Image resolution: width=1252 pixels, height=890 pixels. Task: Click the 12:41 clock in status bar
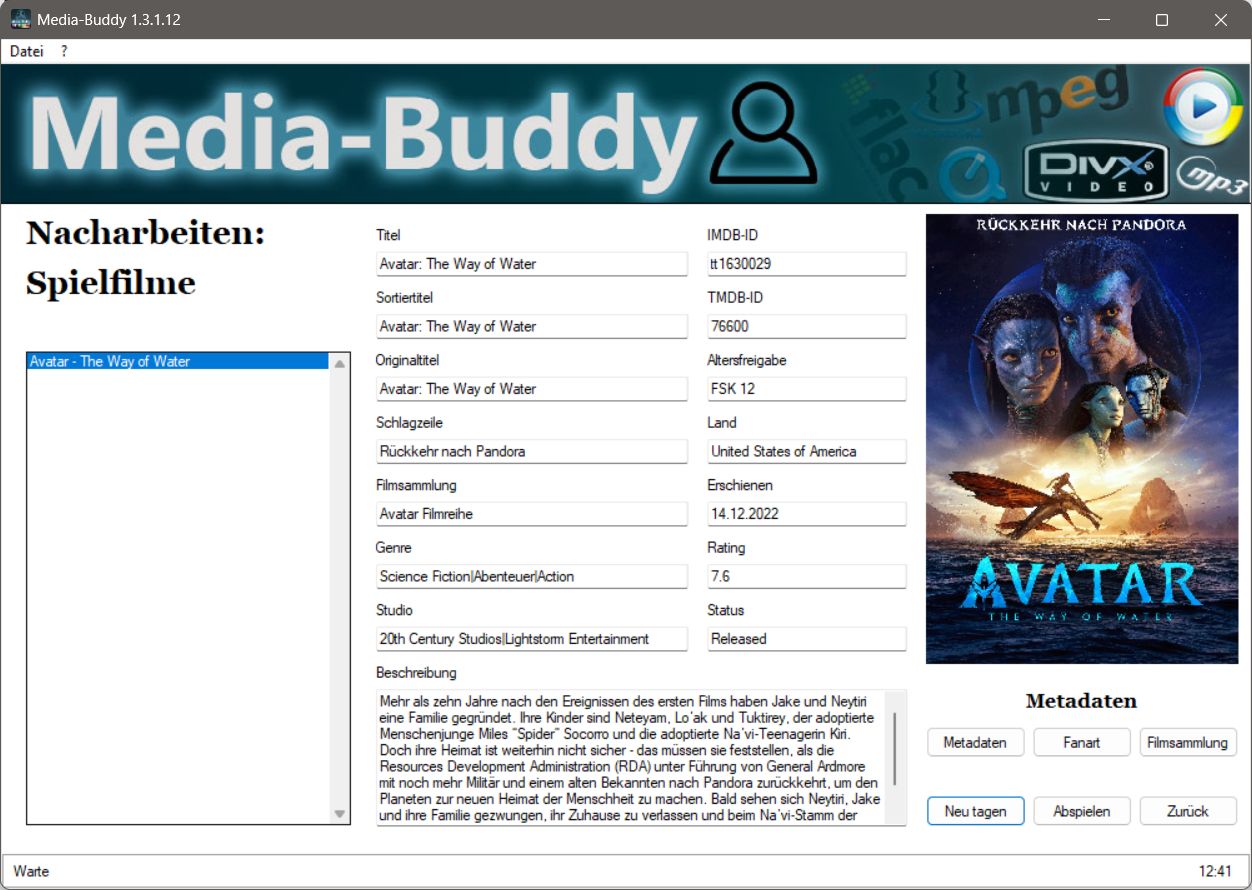pyautogui.click(x=1215, y=871)
